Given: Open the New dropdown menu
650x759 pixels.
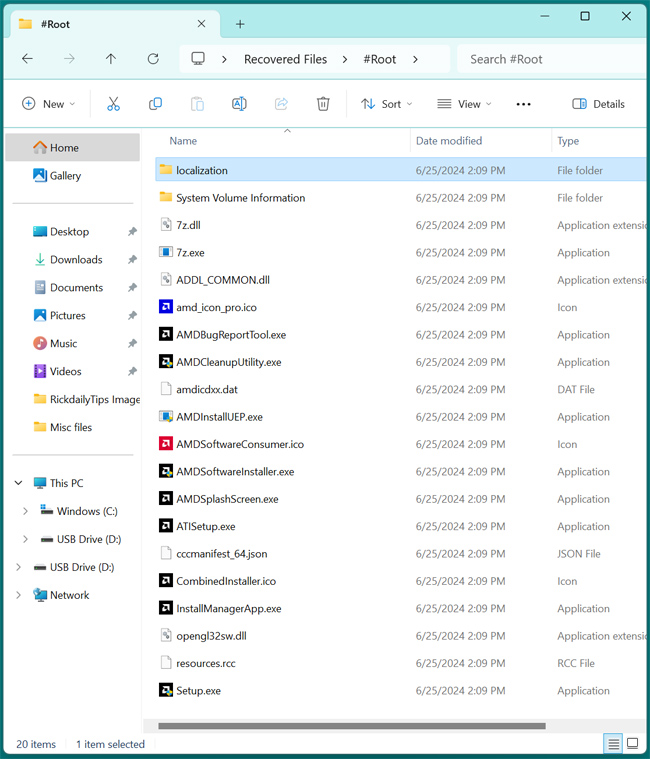Looking at the screenshot, I should tap(48, 104).
